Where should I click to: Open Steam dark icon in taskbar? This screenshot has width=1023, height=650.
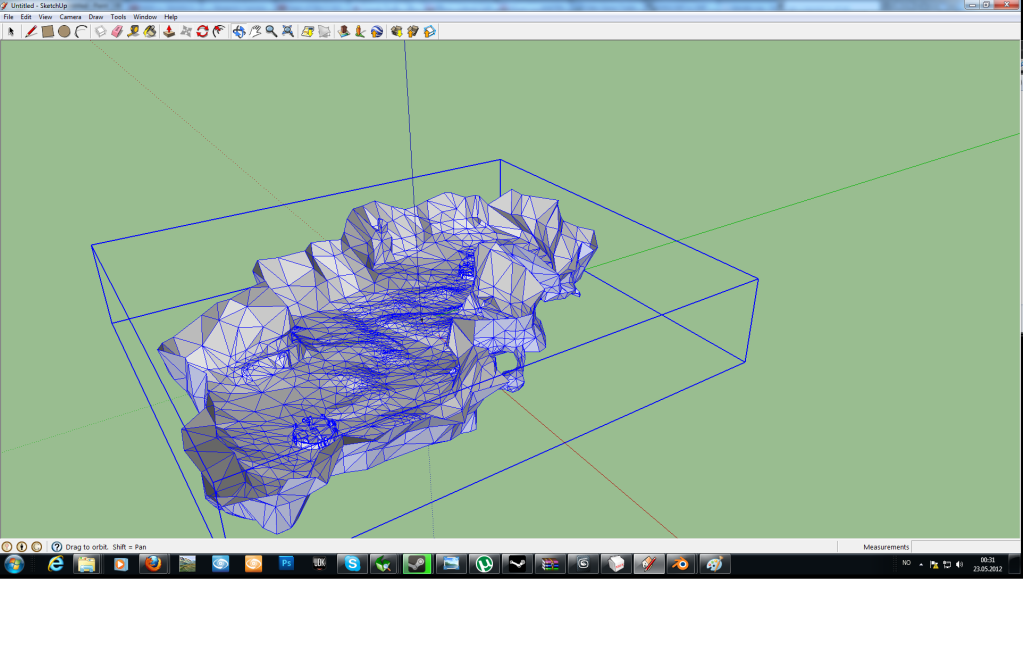click(x=517, y=564)
